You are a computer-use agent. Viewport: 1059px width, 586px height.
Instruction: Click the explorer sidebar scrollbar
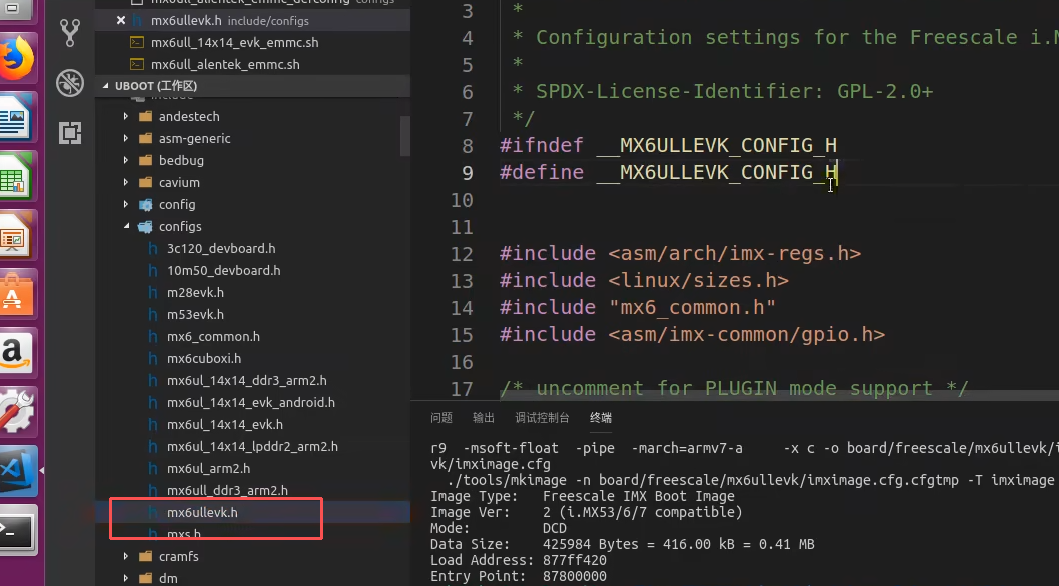(405, 135)
